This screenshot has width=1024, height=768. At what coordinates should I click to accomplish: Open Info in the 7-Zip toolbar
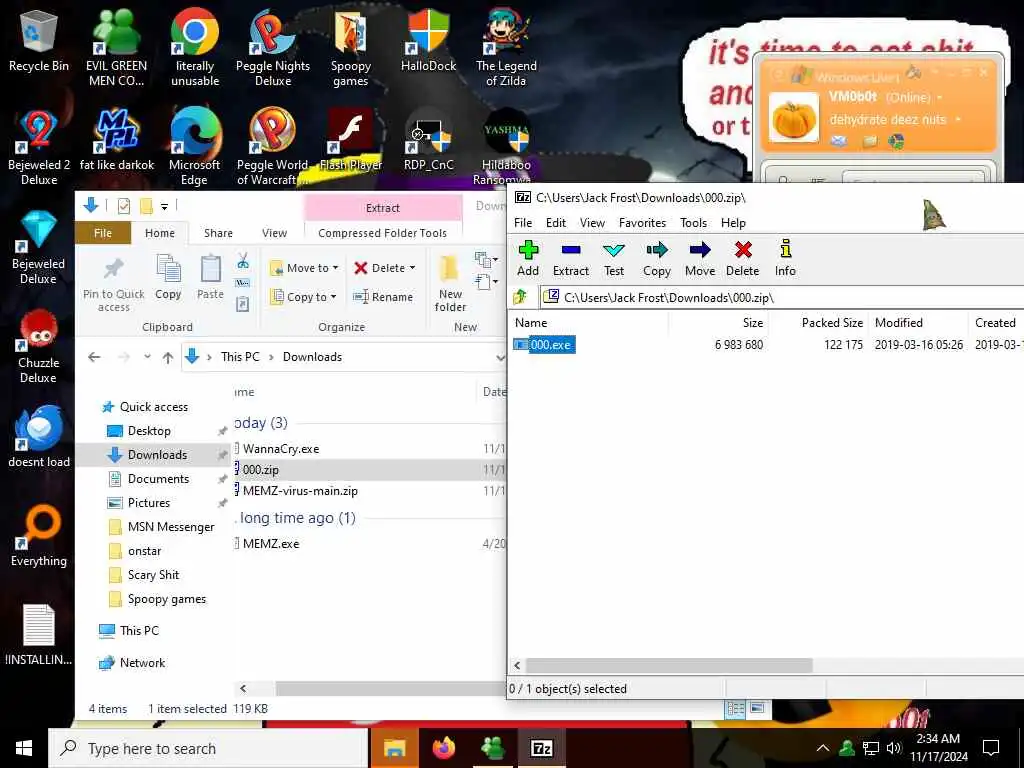tap(785, 259)
